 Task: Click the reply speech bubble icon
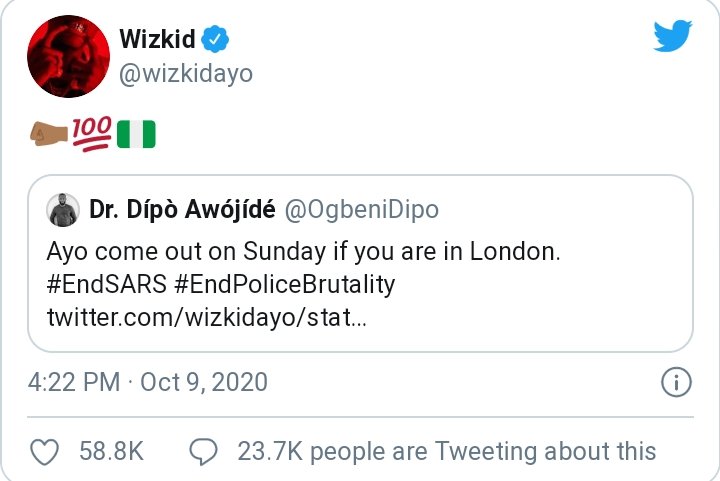click(x=204, y=452)
